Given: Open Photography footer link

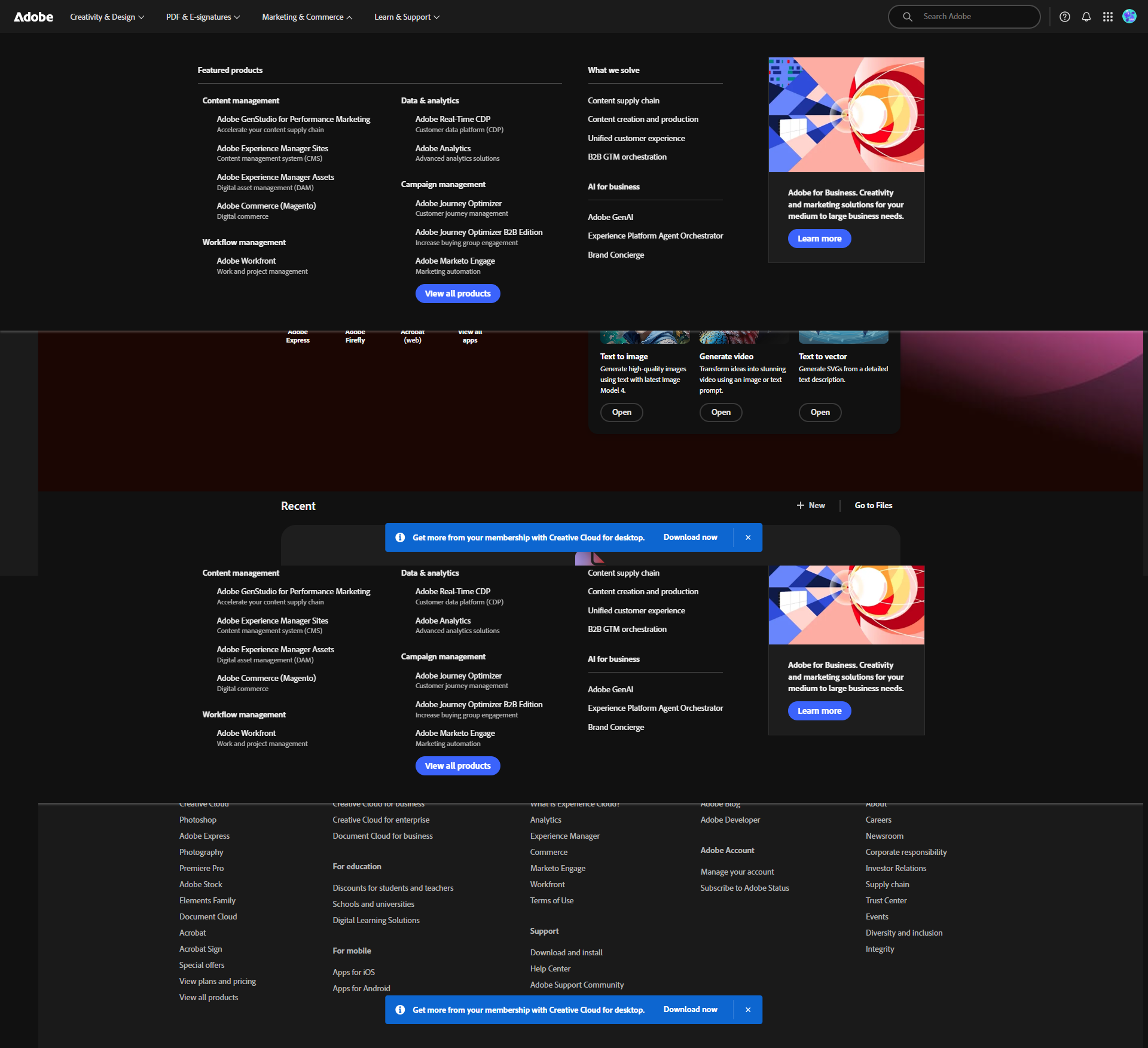Looking at the screenshot, I should (x=201, y=852).
